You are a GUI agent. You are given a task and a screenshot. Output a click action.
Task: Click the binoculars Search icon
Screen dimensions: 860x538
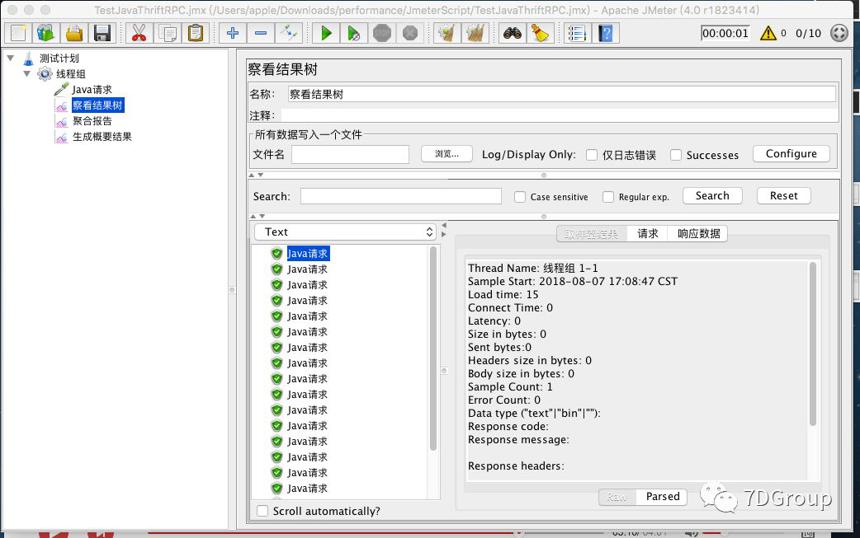tap(512, 33)
